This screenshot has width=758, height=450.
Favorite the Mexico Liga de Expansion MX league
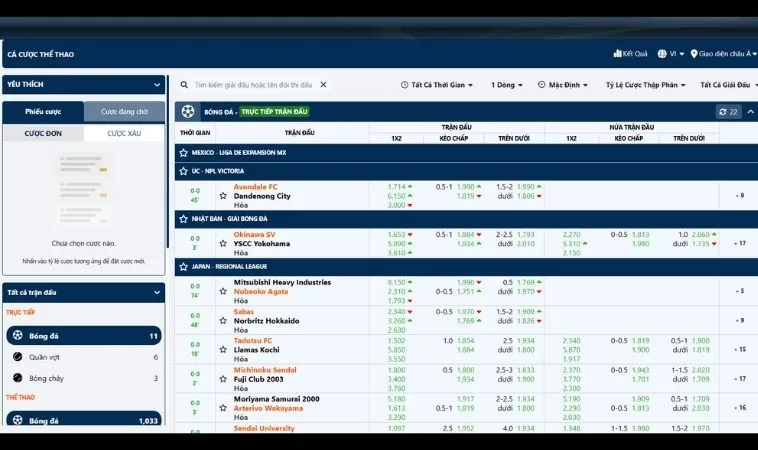(x=182, y=153)
